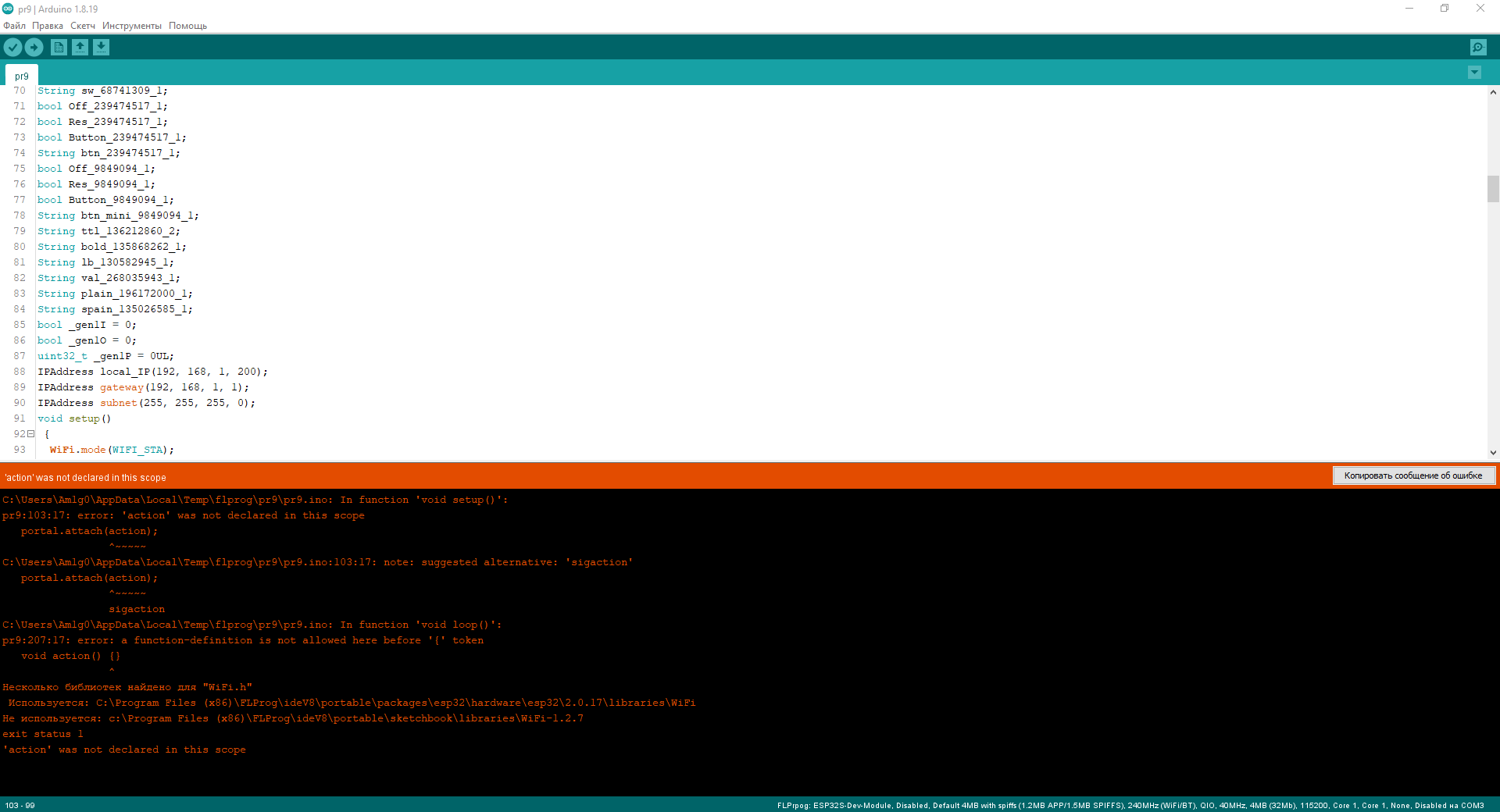Click 'String spain_135026585_1;' code line
Viewport: 1500px width, 812px height.
[x=115, y=309]
